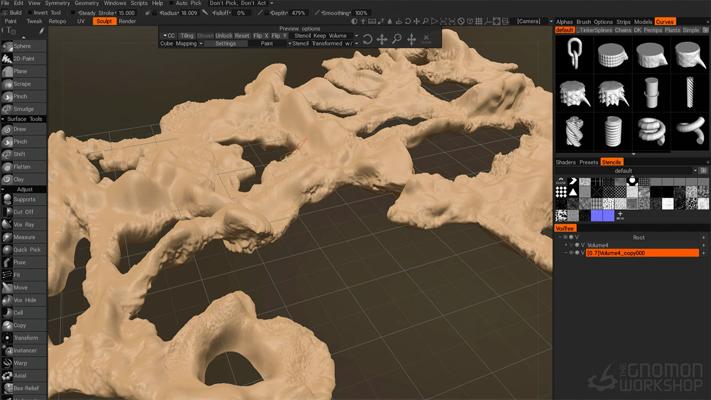
Task: Switch to the Retopo room tab
Action: (x=57, y=20)
